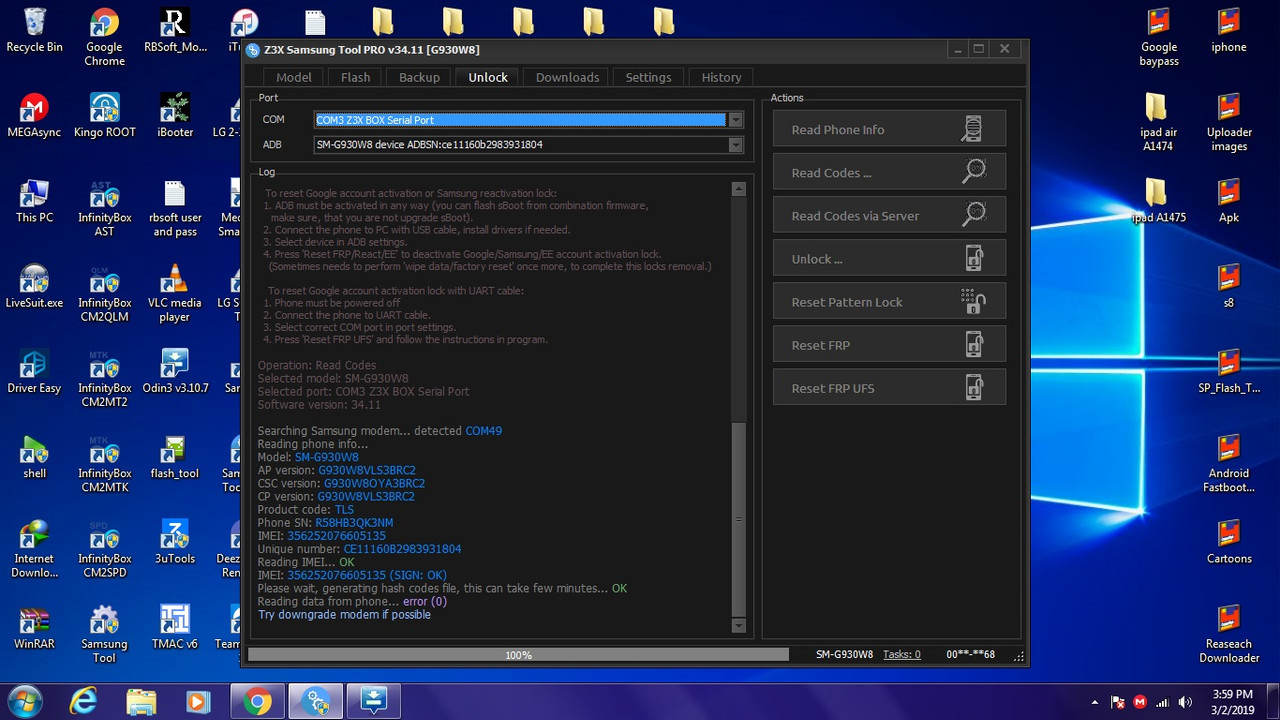Click the volume icon in system tray

coord(1186,702)
